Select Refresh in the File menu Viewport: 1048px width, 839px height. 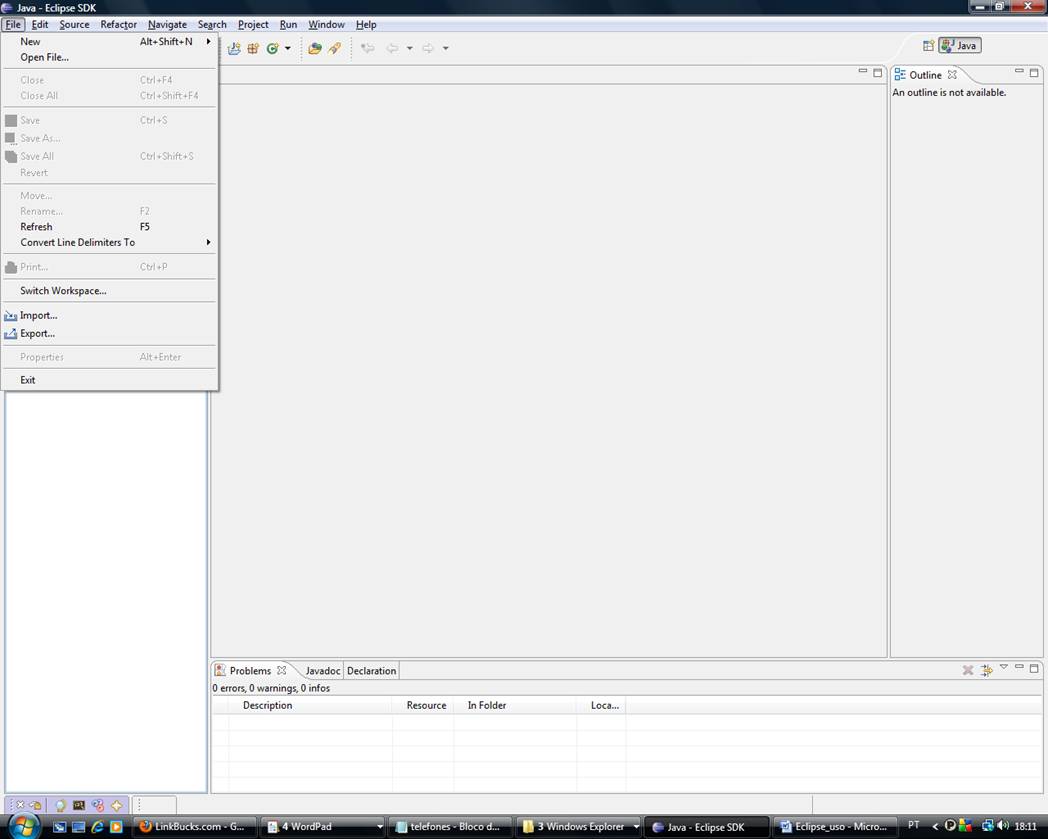(110, 227)
